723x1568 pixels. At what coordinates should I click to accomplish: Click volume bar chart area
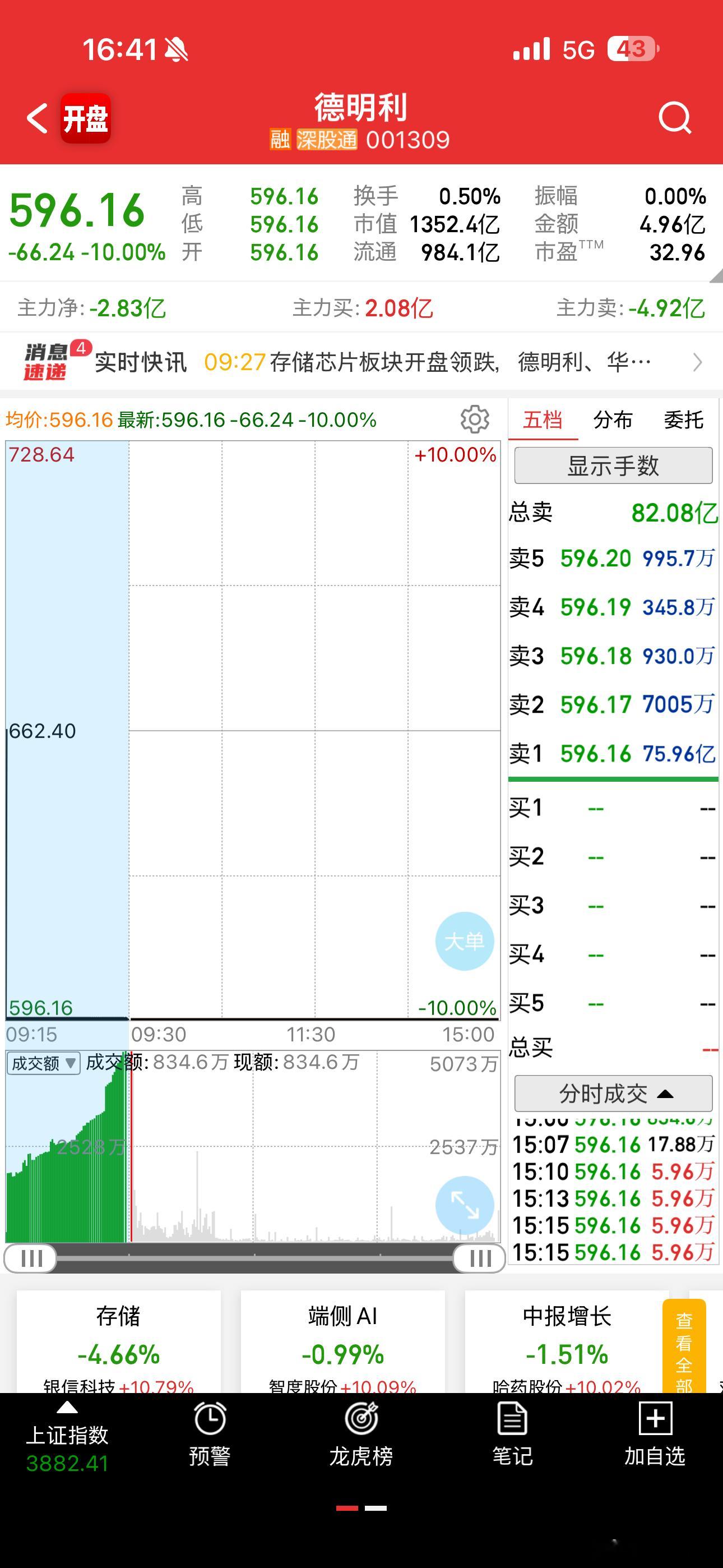(253, 1147)
